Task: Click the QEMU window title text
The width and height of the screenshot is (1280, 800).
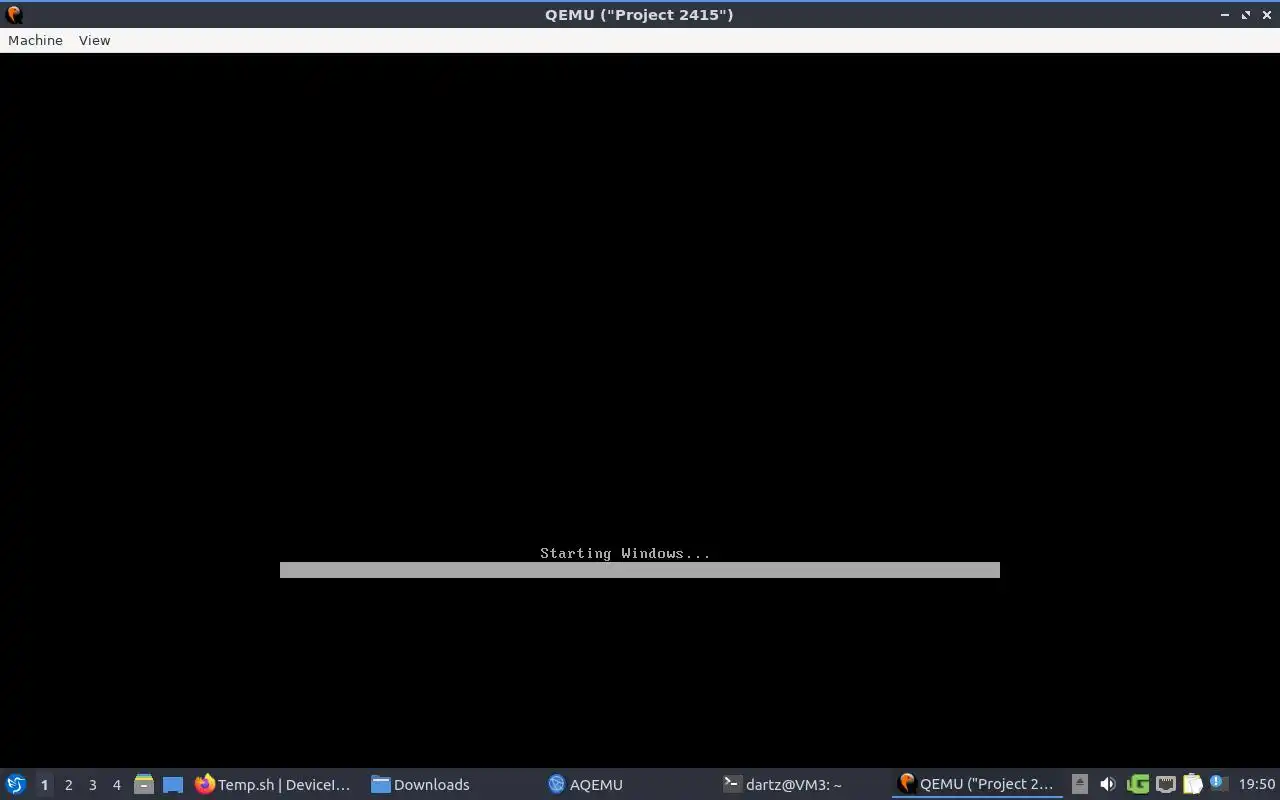Action: point(639,15)
